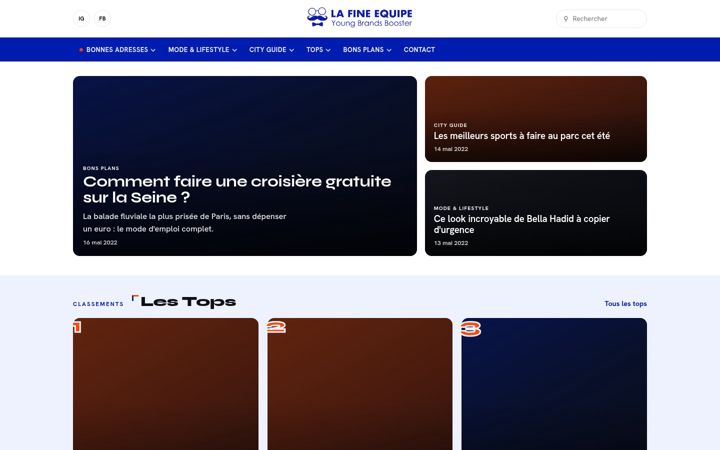Focus the Rechercher search field
Image resolution: width=720 pixels, height=450 pixels.
(x=601, y=19)
